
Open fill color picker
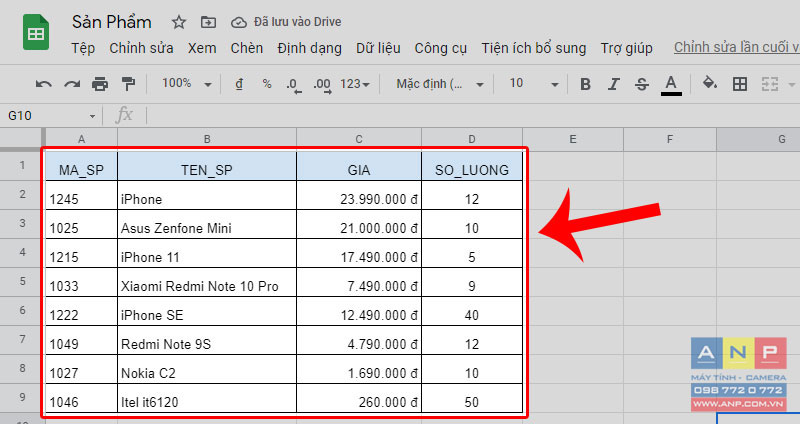[x=710, y=83]
